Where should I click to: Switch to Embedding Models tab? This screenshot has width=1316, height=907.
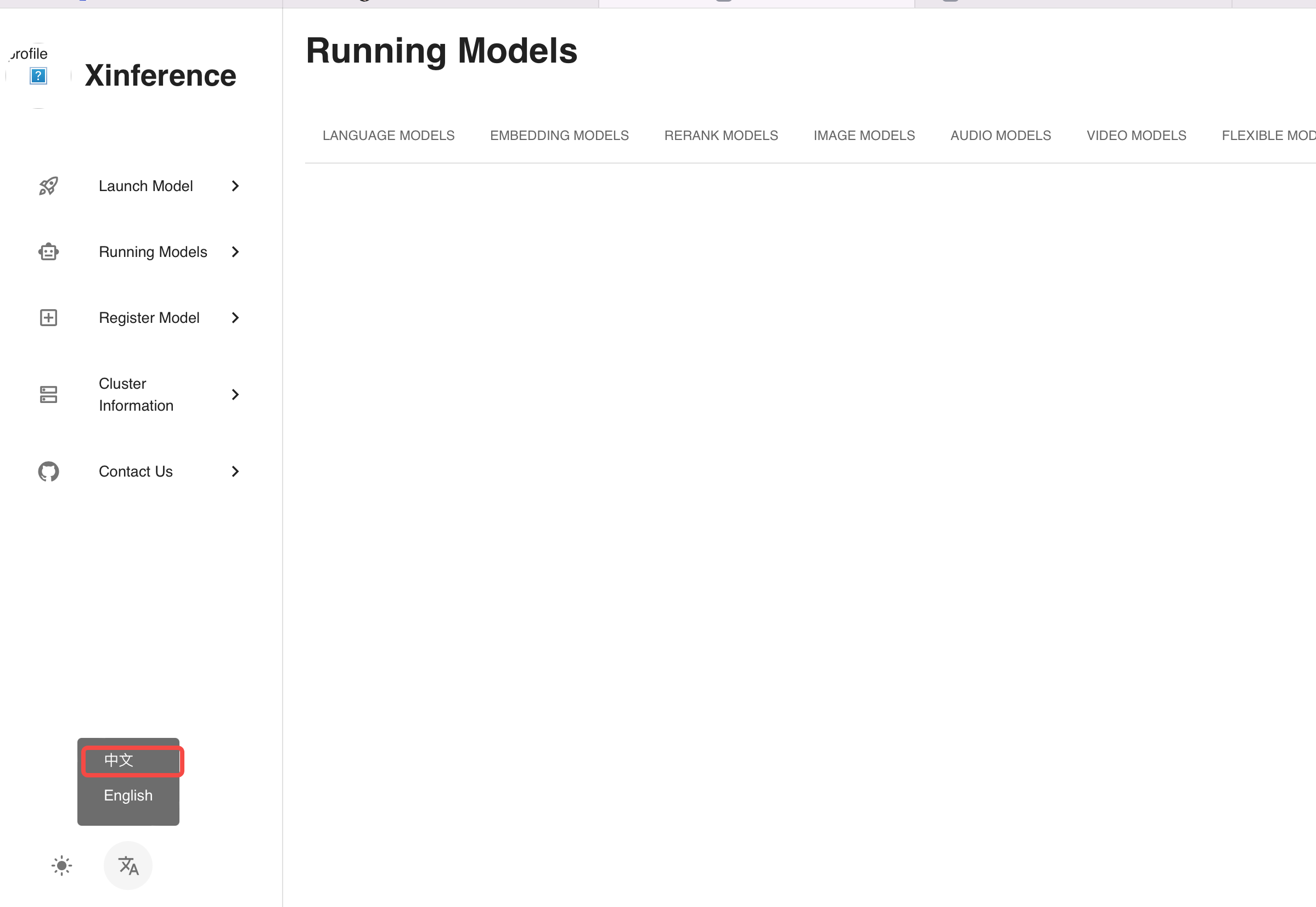coord(559,135)
